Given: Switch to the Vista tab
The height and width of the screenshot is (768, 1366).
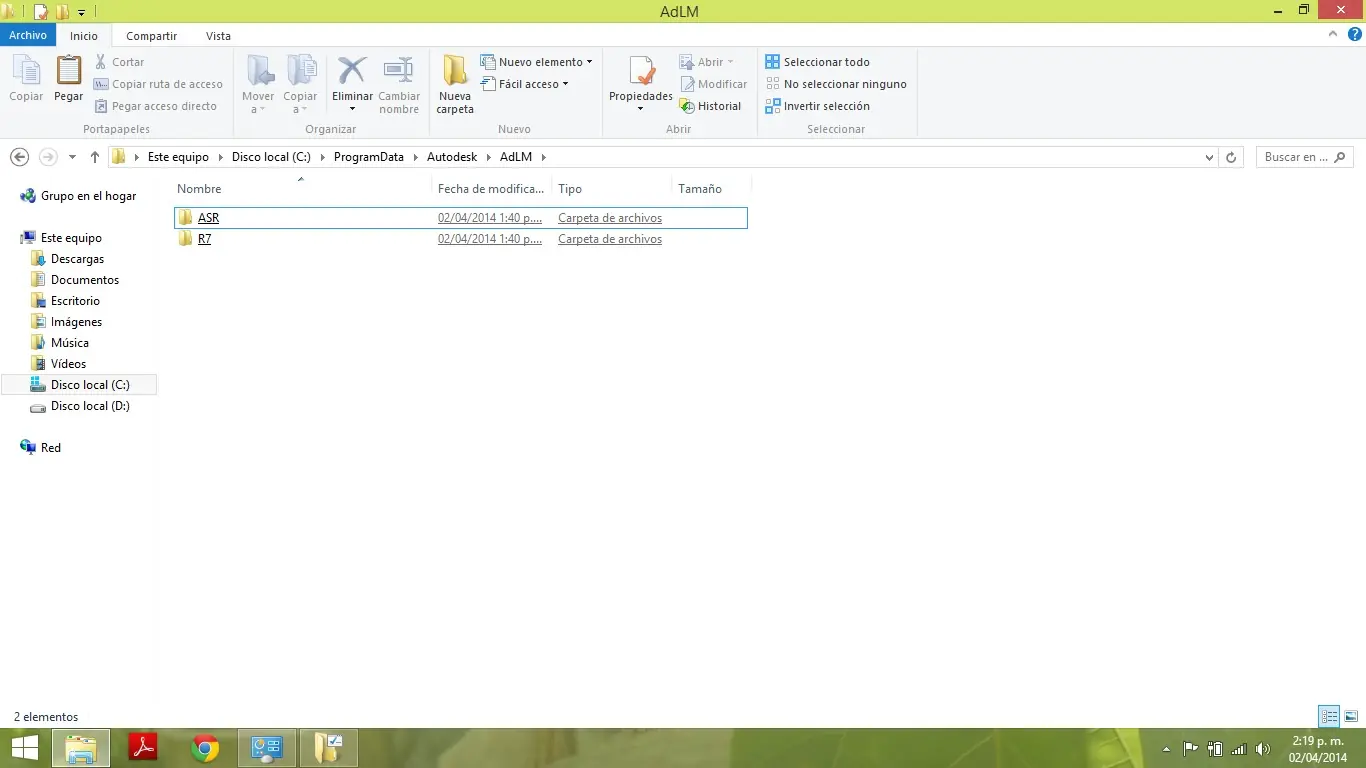Looking at the screenshot, I should (218, 36).
